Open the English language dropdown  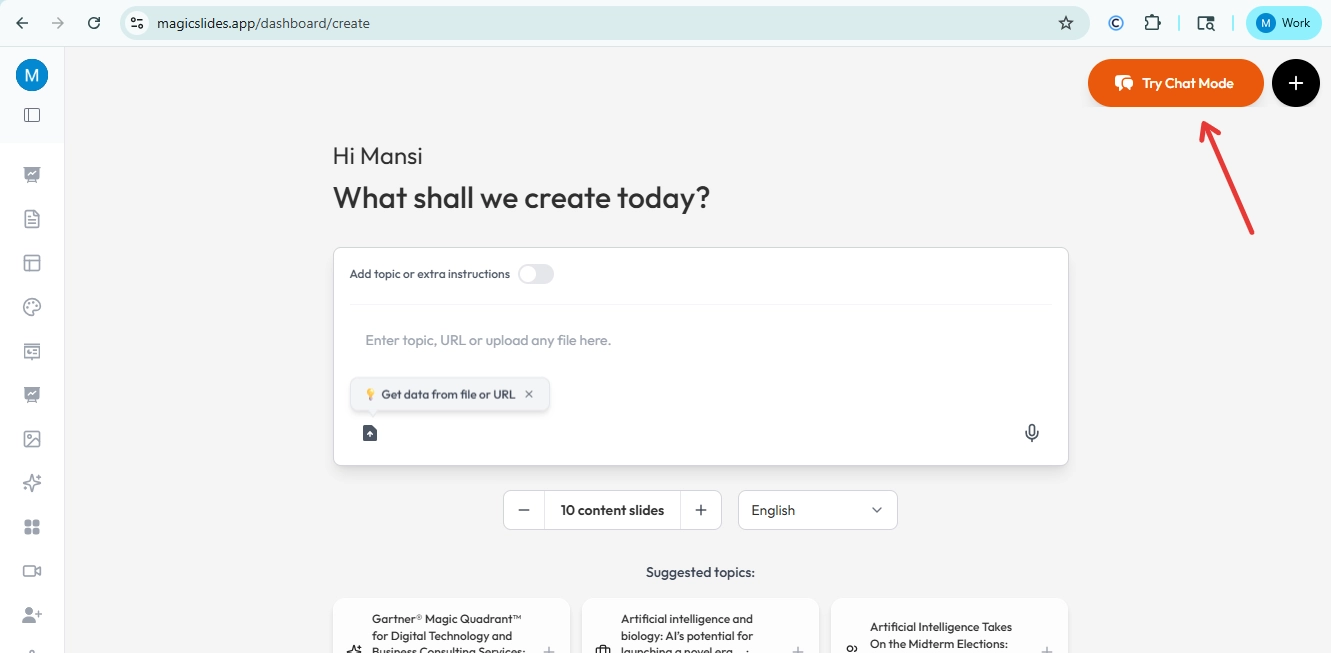click(817, 510)
